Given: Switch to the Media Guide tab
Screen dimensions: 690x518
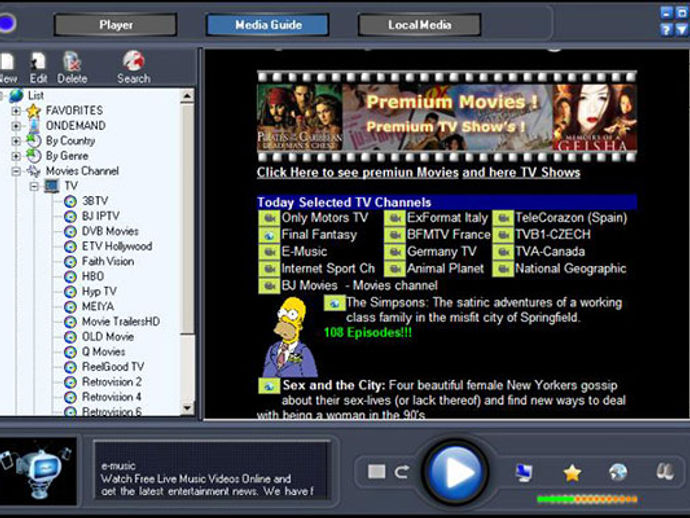Looking at the screenshot, I should tap(268, 25).
